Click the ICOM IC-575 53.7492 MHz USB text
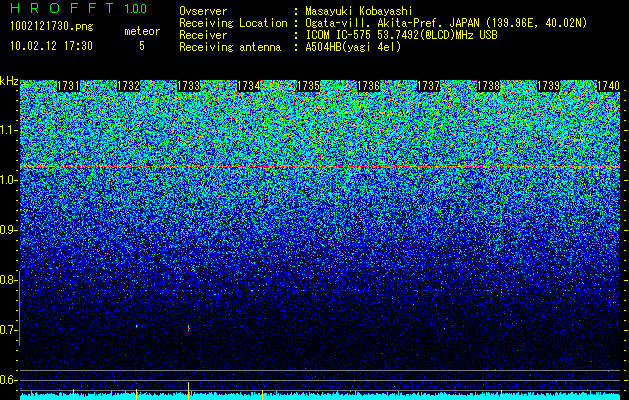The height and width of the screenshot is (400, 629). pyautogui.click(x=401, y=35)
